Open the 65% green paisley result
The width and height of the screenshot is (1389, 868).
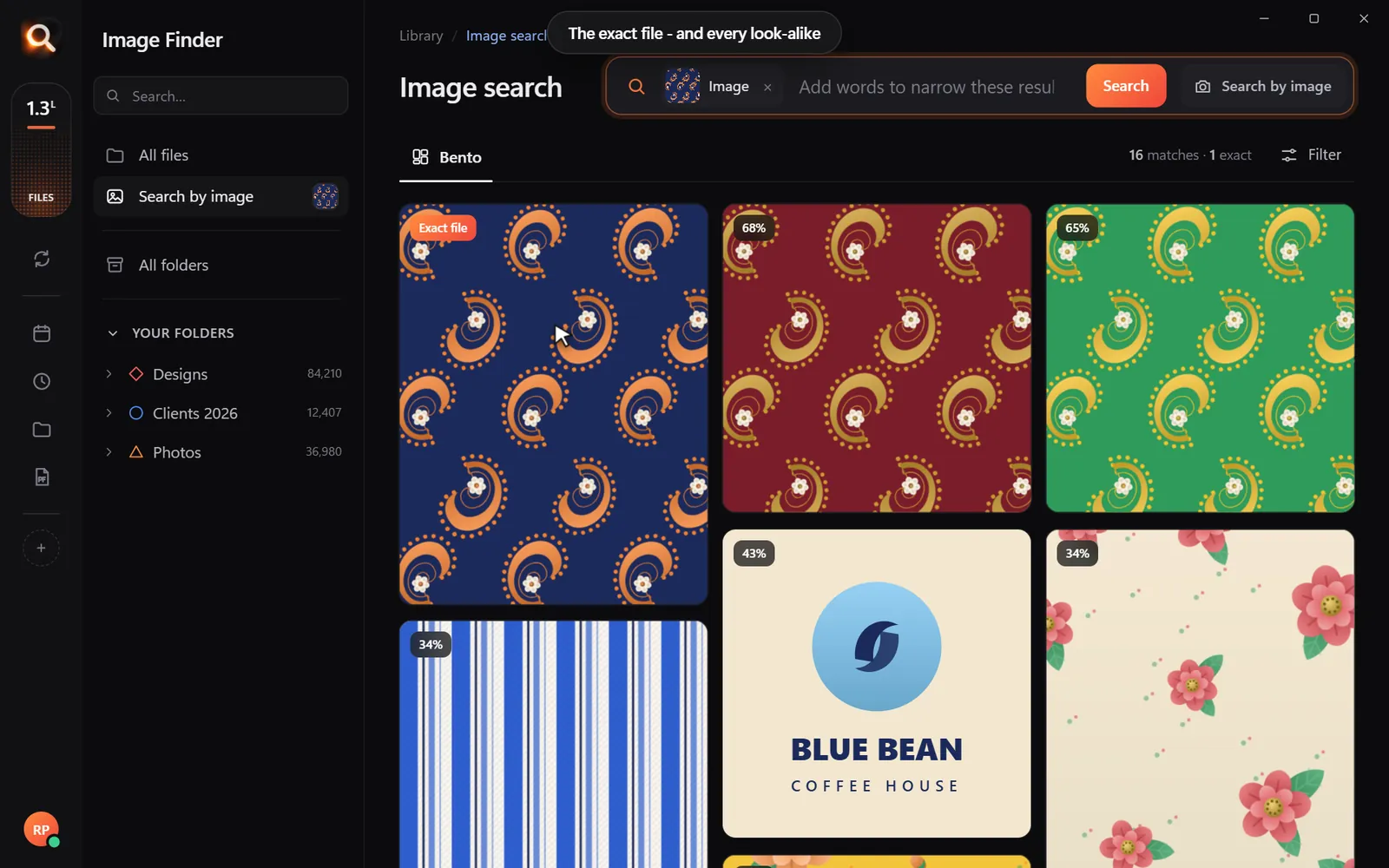[x=1200, y=358]
